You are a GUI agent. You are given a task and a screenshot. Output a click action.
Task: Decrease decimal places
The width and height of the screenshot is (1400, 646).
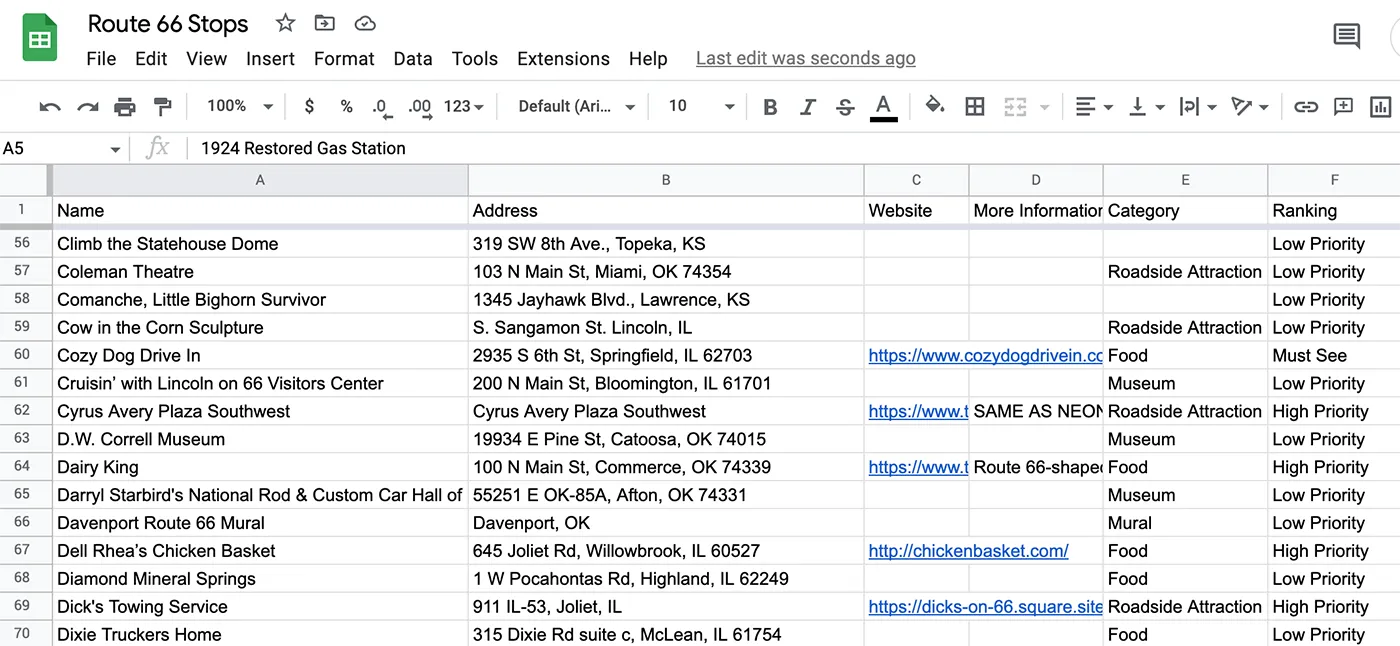coord(380,106)
